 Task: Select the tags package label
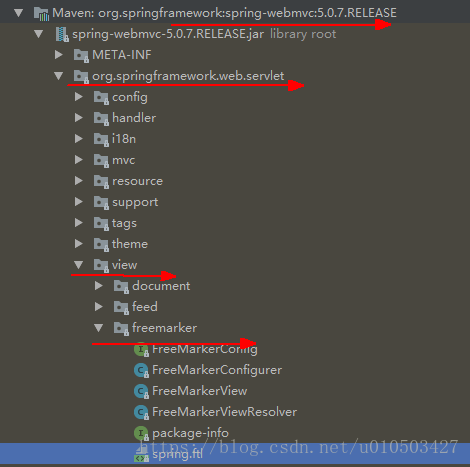(124, 223)
